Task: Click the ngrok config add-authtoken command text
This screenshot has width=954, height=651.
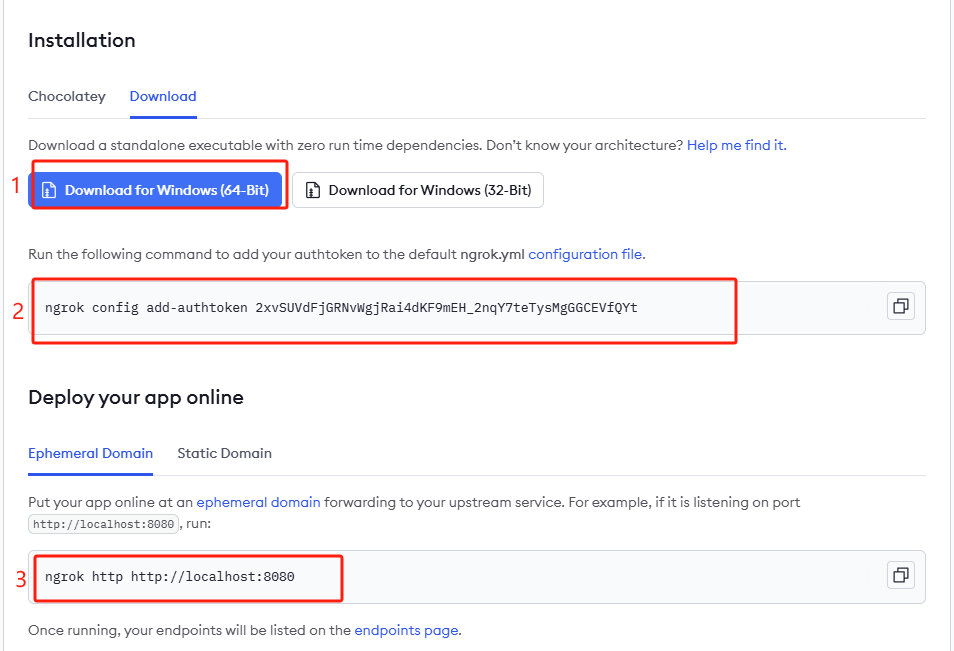Action: 341,308
